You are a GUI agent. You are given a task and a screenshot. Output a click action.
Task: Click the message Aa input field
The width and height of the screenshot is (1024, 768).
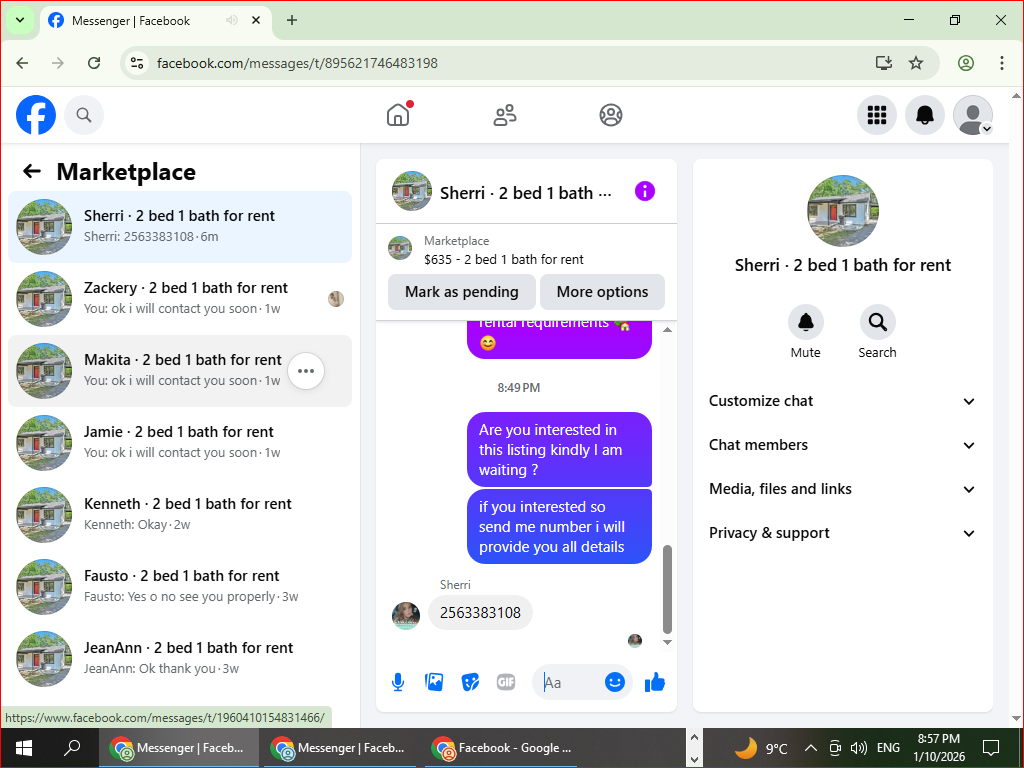tap(567, 682)
